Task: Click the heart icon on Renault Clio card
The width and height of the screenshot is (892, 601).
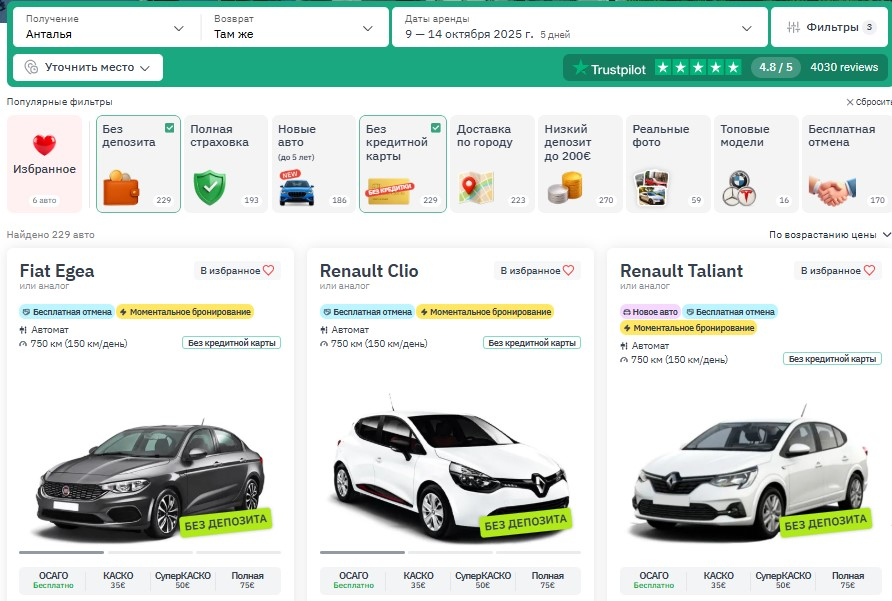Action: [x=568, y=271]
